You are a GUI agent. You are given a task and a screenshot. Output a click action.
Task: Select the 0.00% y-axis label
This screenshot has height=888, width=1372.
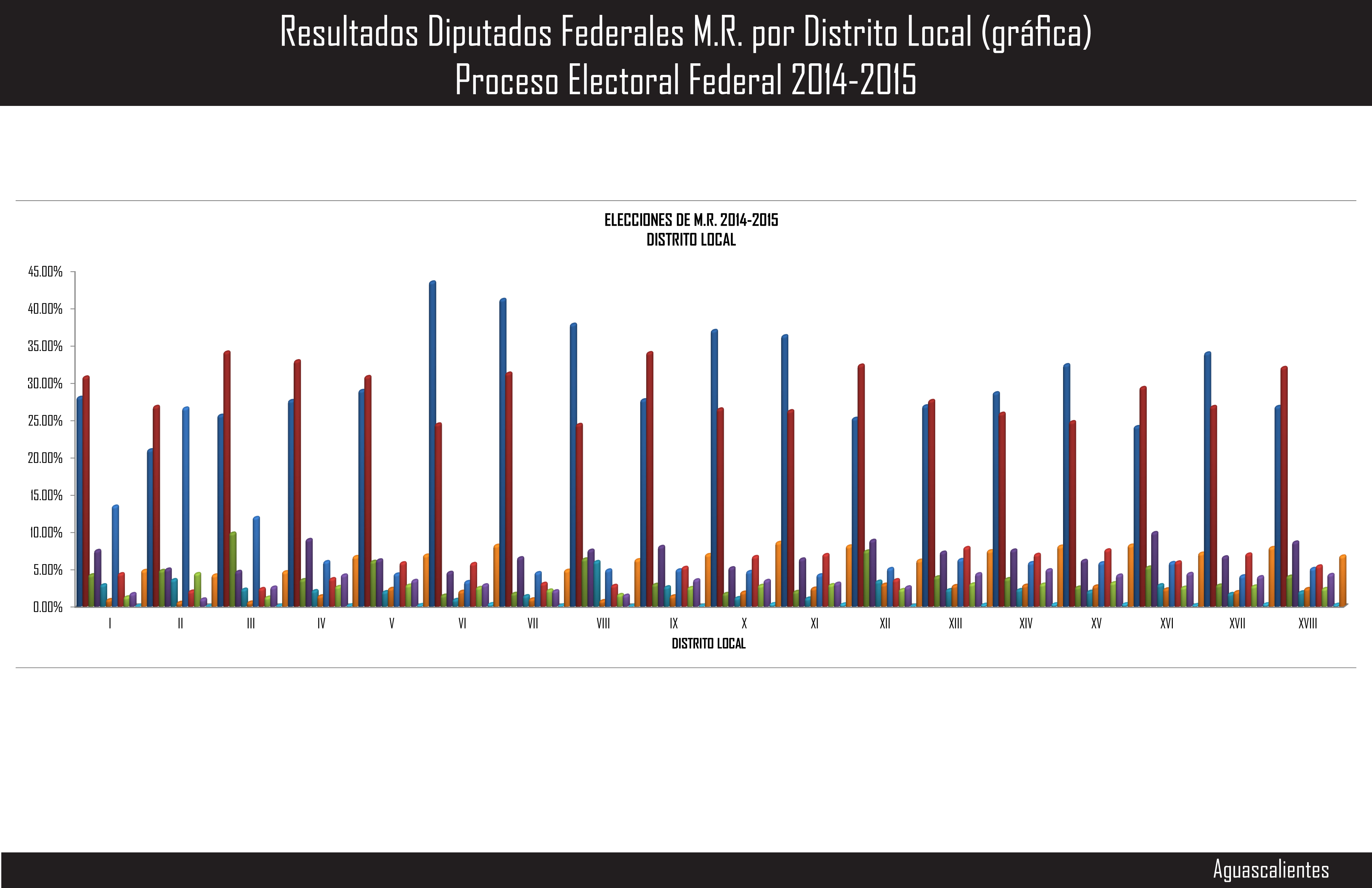(47, 607)
